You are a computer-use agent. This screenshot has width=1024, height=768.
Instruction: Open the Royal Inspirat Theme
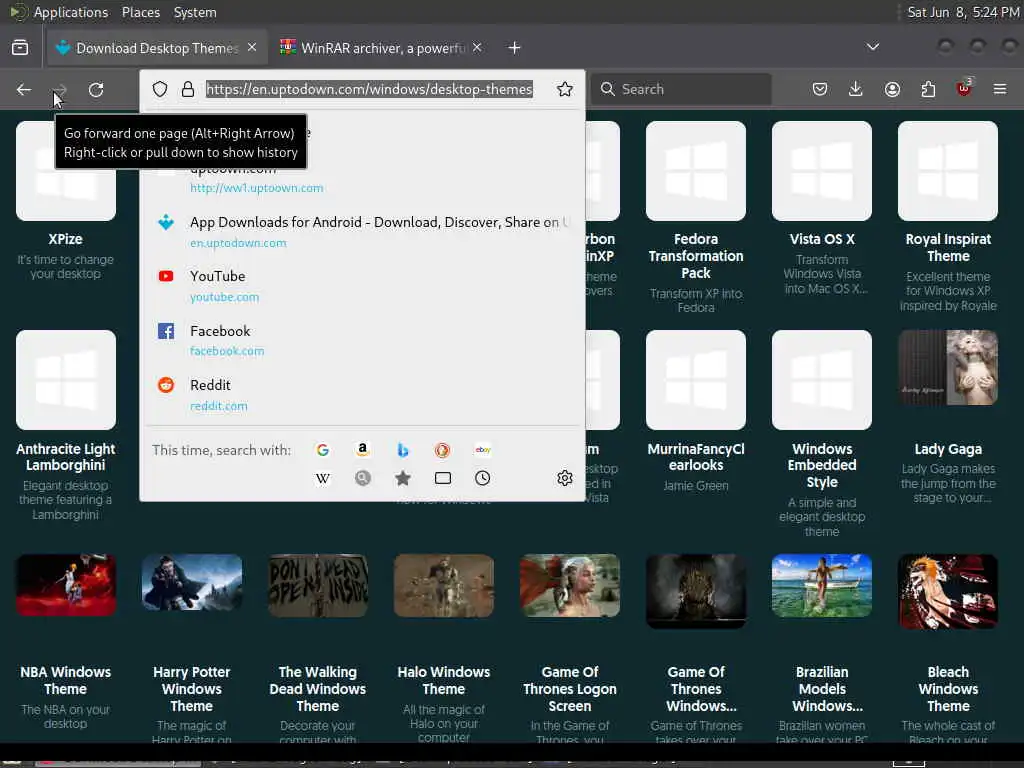[x=948, y=171]
